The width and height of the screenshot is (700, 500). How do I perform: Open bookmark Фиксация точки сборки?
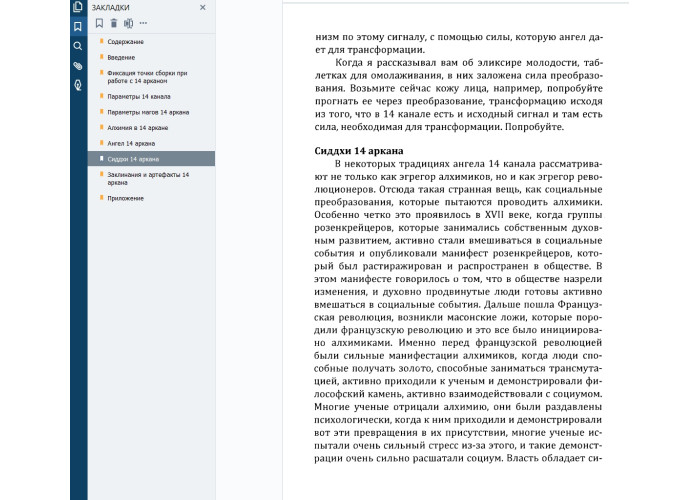(140, 77)
